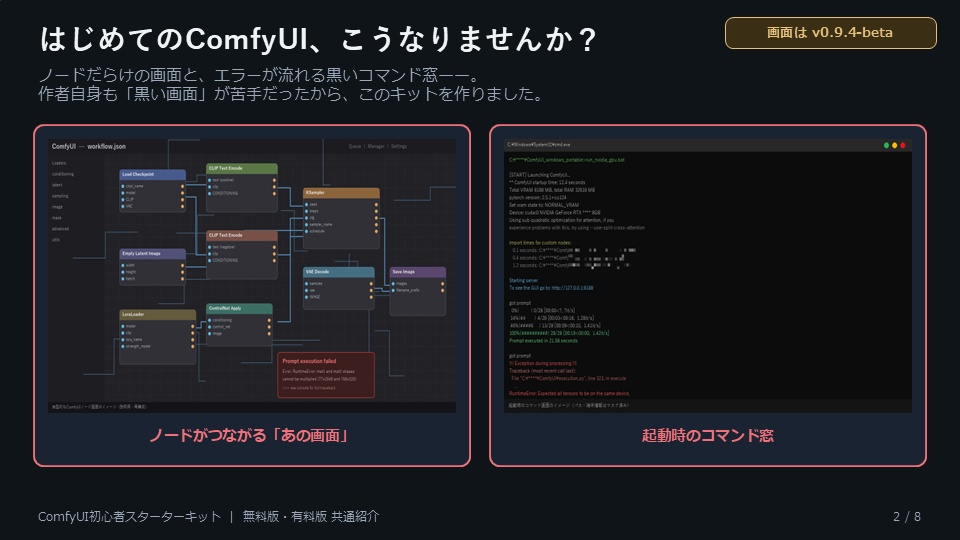
Task: Click the yellow dot in cmd window title bar
Action: (x=894, y=146)
